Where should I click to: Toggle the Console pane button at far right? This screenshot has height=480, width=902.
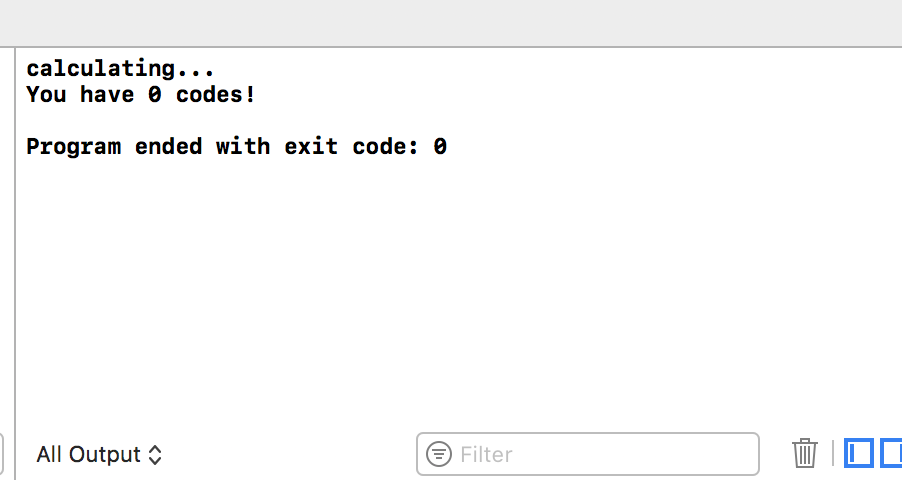pyautogui.click(x=892, y=453)
